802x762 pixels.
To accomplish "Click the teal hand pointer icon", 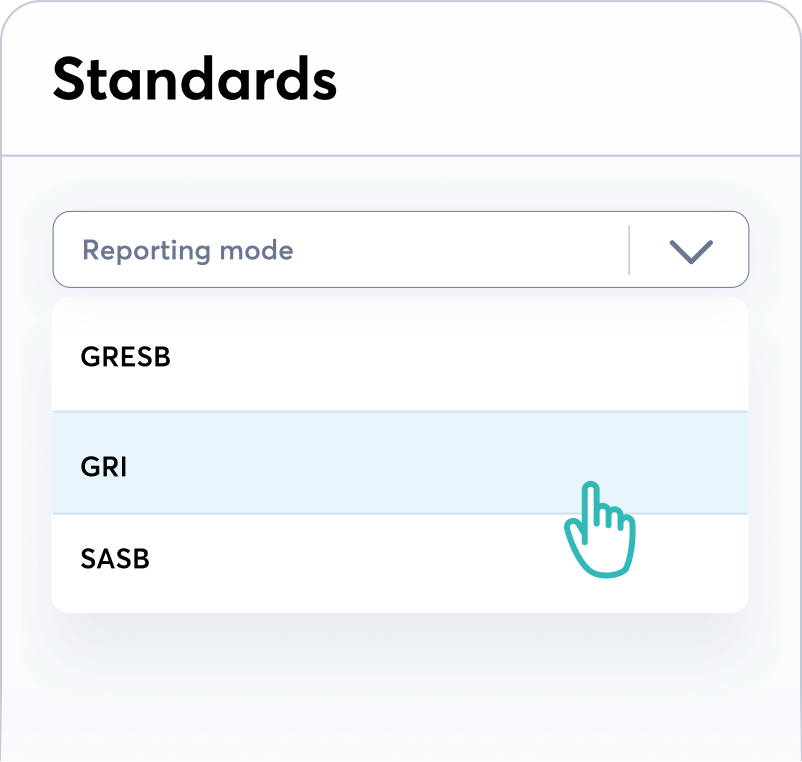I will pyautogui.click(x=598, y=530).
